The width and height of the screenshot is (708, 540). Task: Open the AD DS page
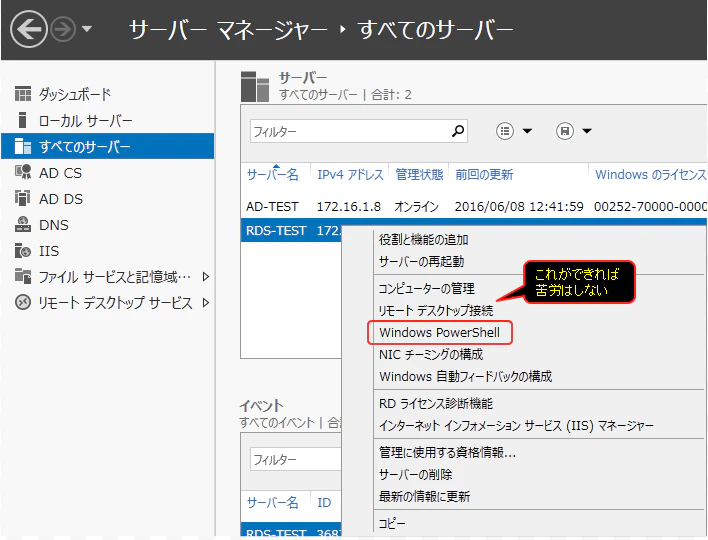pyautogui.click(x=61, y=199)
